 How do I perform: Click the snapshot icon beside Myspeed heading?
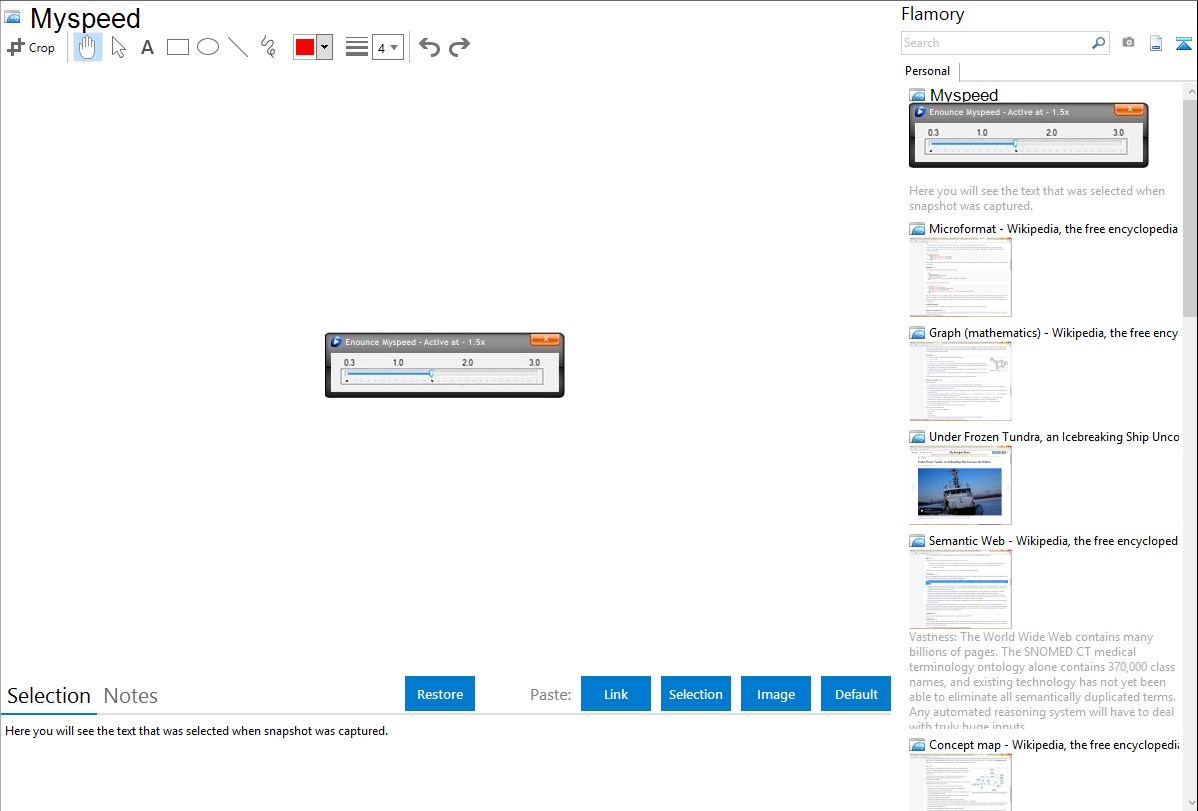point(12,17)
